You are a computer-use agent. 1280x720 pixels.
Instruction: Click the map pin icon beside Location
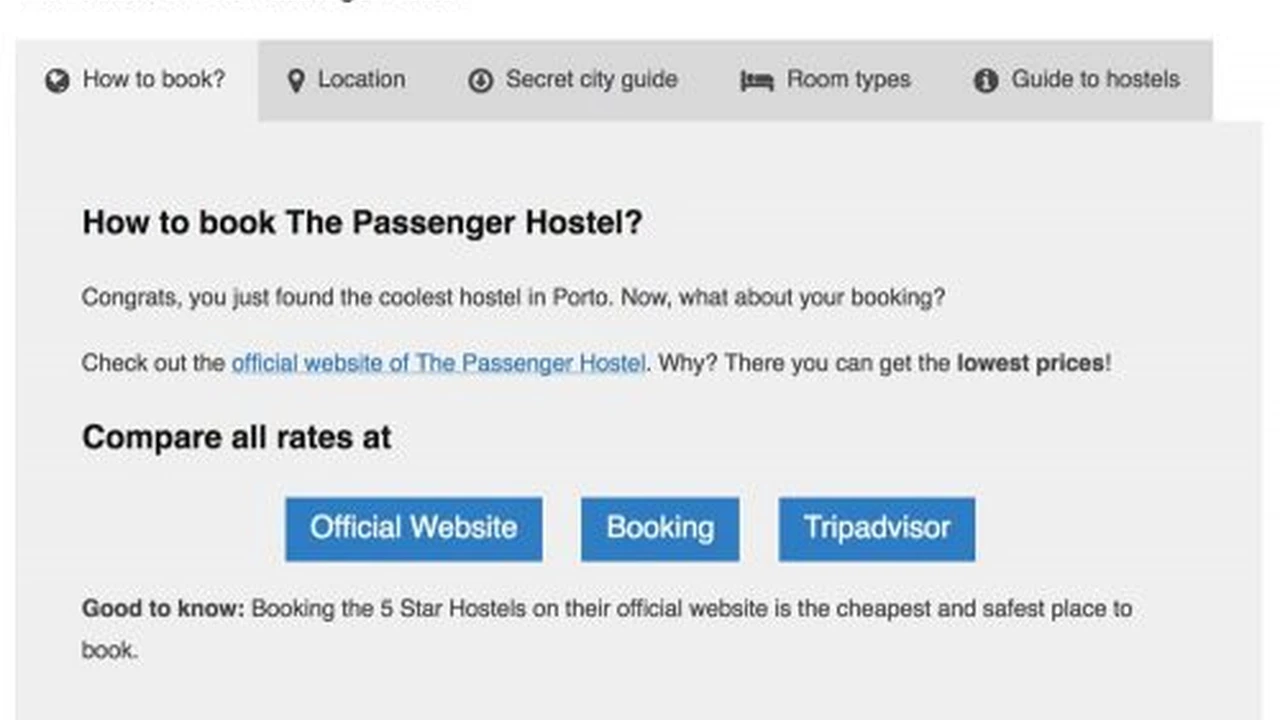(295, 81)
